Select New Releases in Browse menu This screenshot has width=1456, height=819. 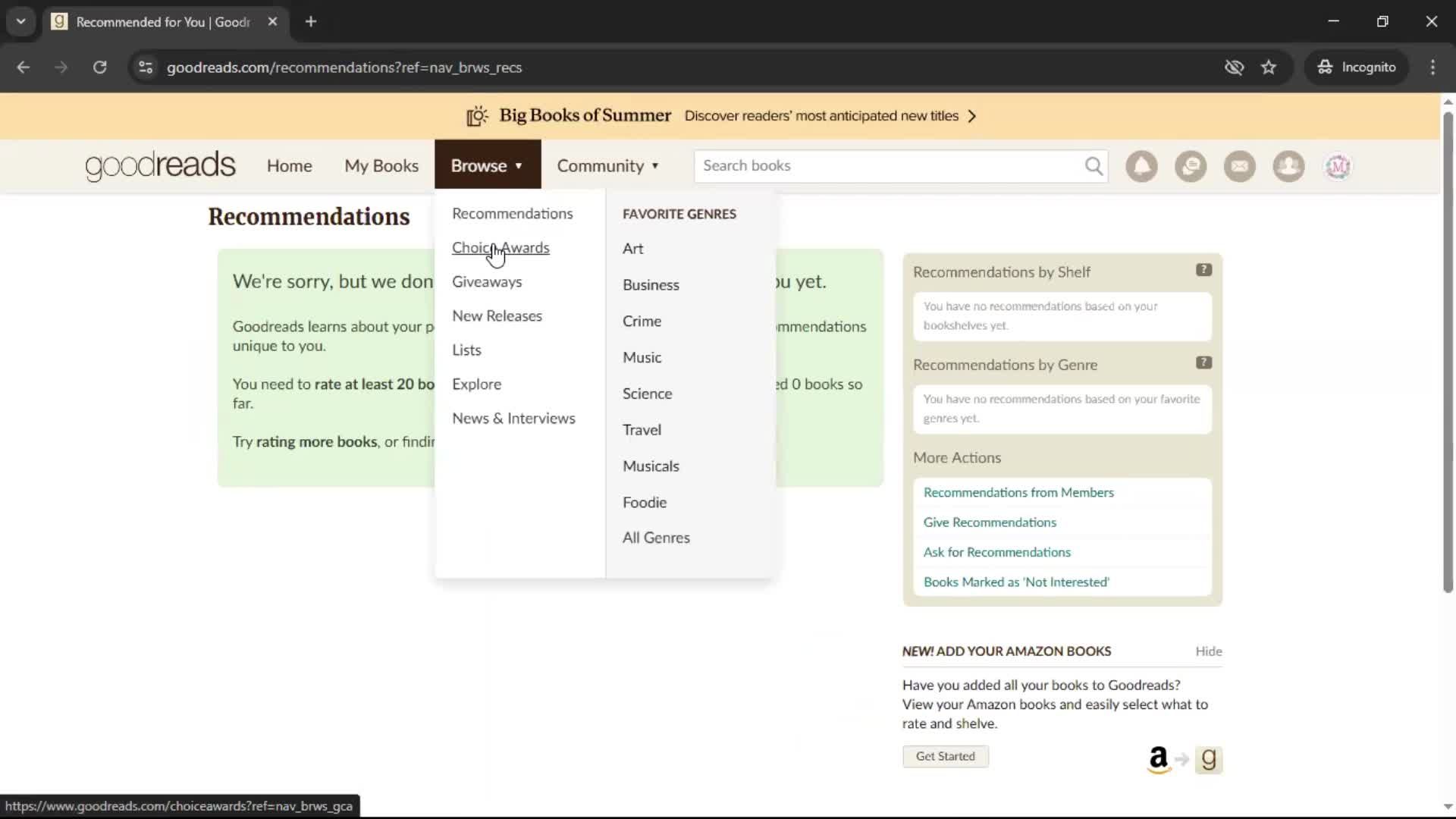tap(497, 315)
